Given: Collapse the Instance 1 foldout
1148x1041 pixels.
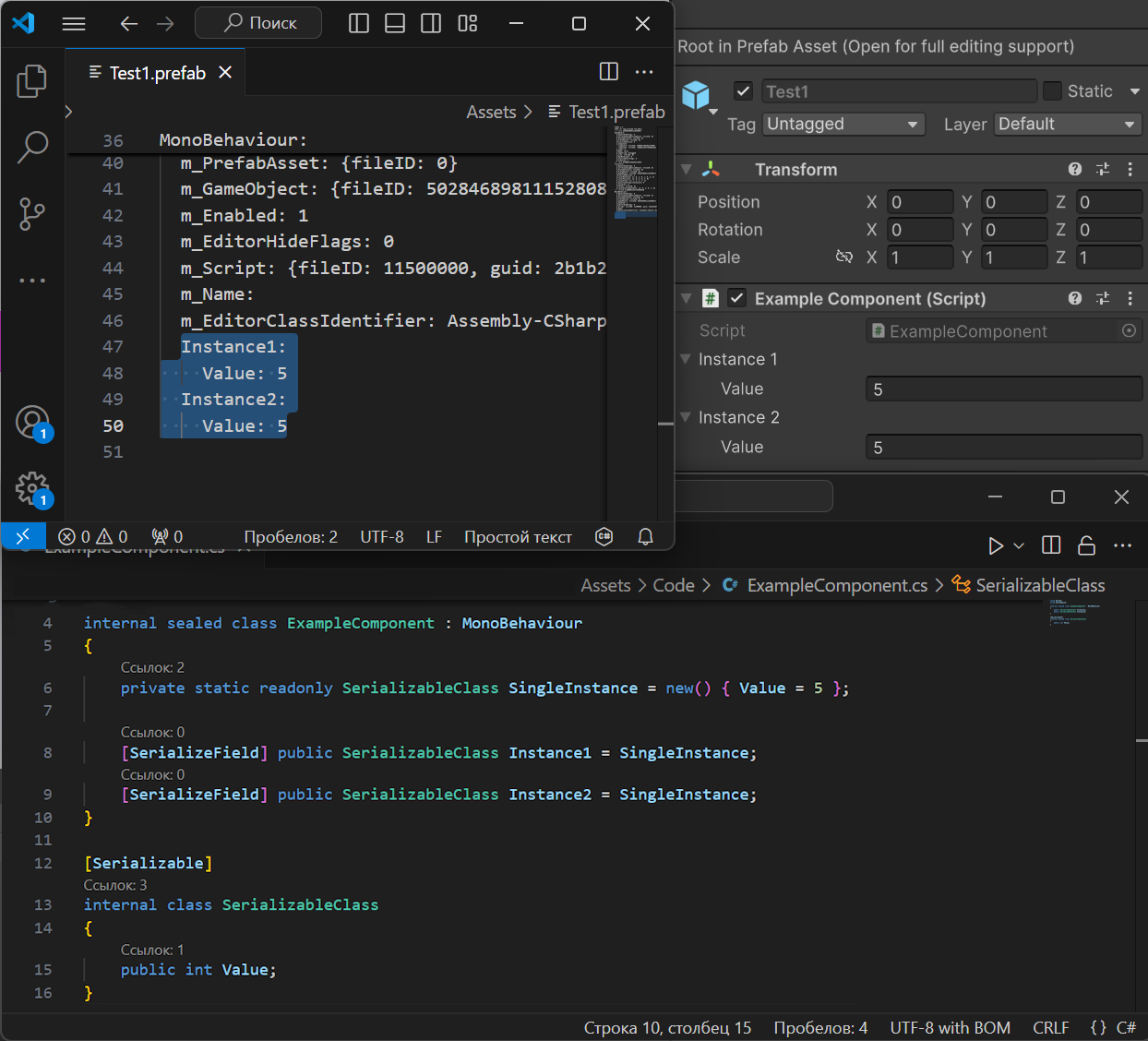Looking at the screenshot, I should (686, 359).
